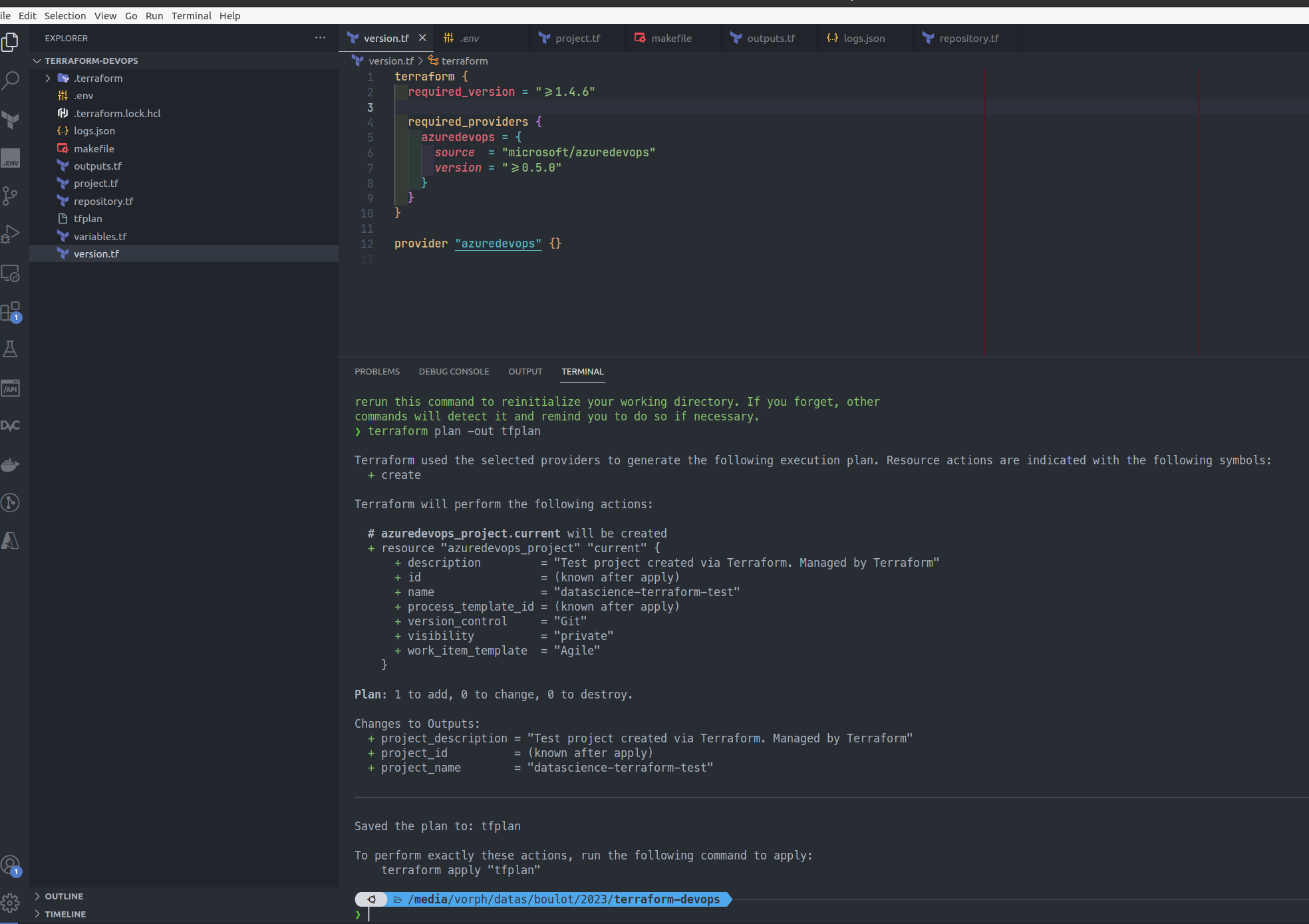Open the Source Control panel
This screenshot has width=1309, height=924.
tap(11, 196)
